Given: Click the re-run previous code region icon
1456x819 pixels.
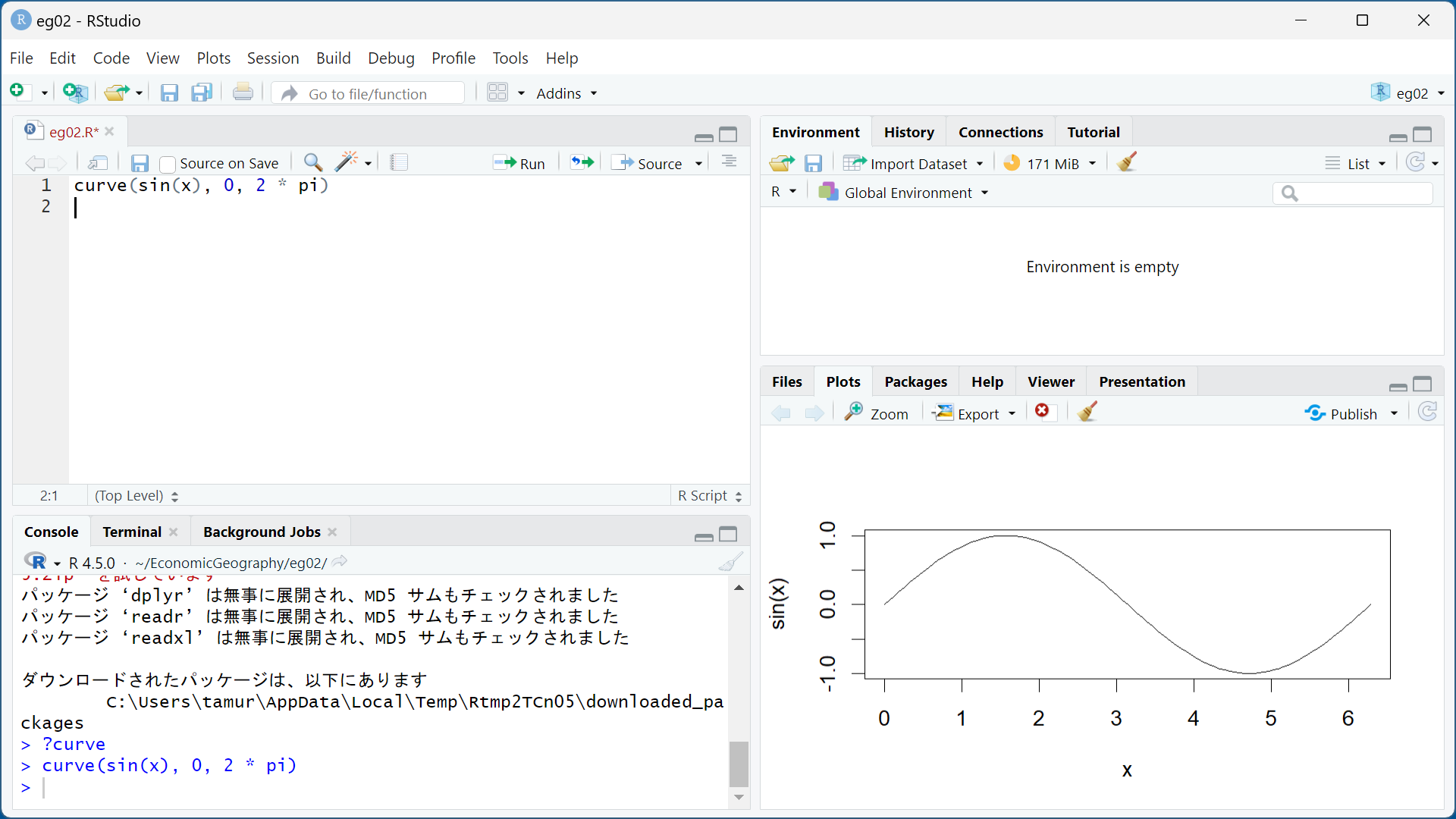Looking at the screenshot, I should pyautogui.click(x=582, y=162).
